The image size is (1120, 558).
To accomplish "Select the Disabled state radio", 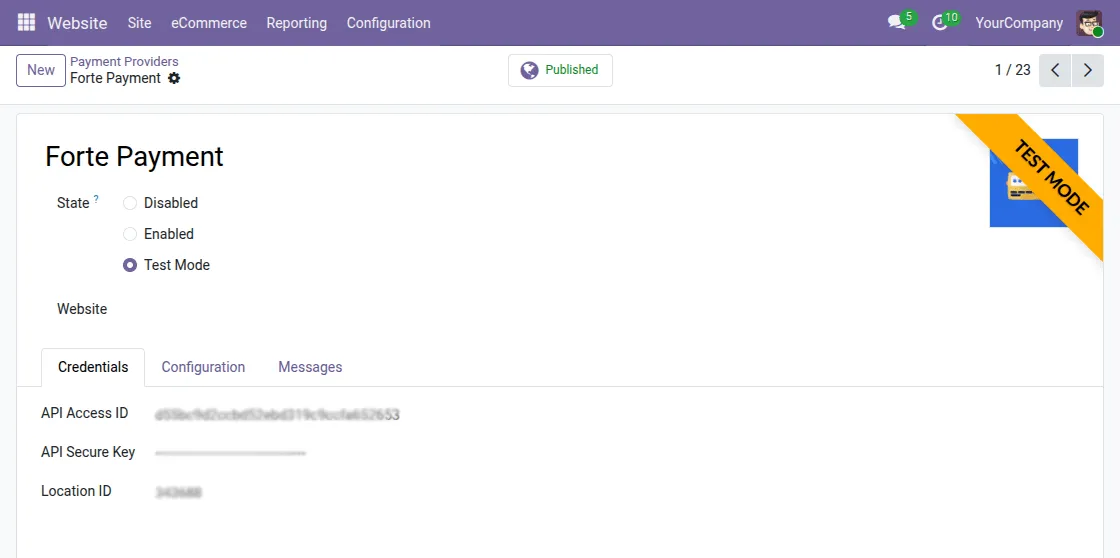I will click(129, 203).
